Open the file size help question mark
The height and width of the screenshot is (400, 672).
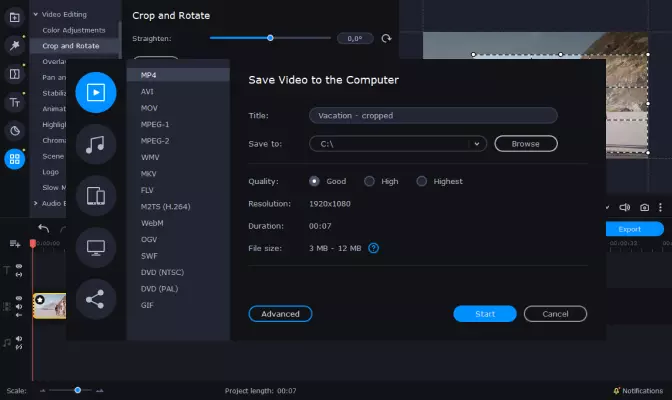coord(373,248)
